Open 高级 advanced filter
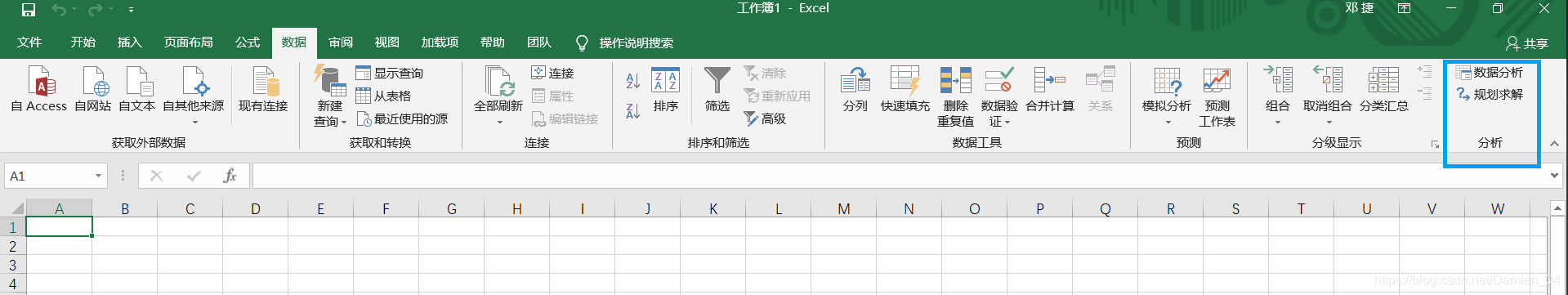Image resolution: width=1568 pixels, height=295 pixels. [x=765, y=119]
